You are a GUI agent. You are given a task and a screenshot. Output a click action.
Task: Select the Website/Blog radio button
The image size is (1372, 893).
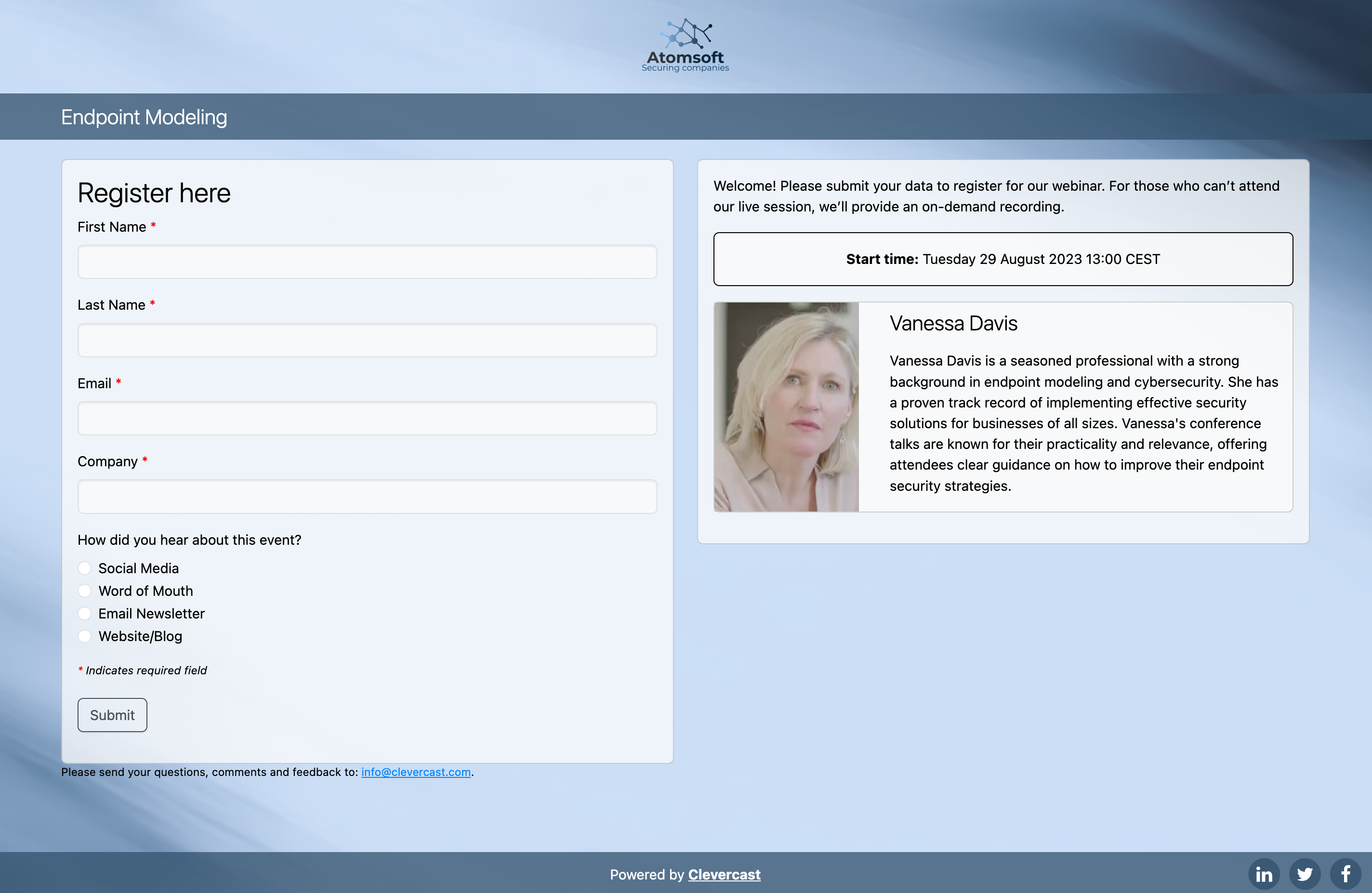[84, 636]
